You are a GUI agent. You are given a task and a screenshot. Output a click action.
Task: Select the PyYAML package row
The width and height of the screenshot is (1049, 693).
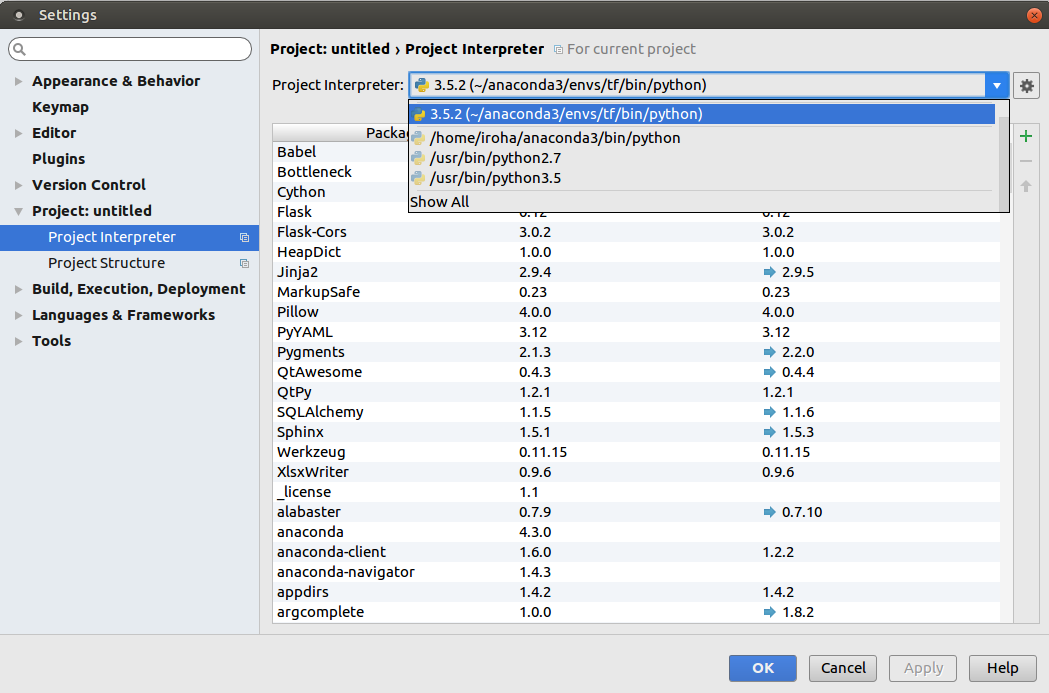636,332
